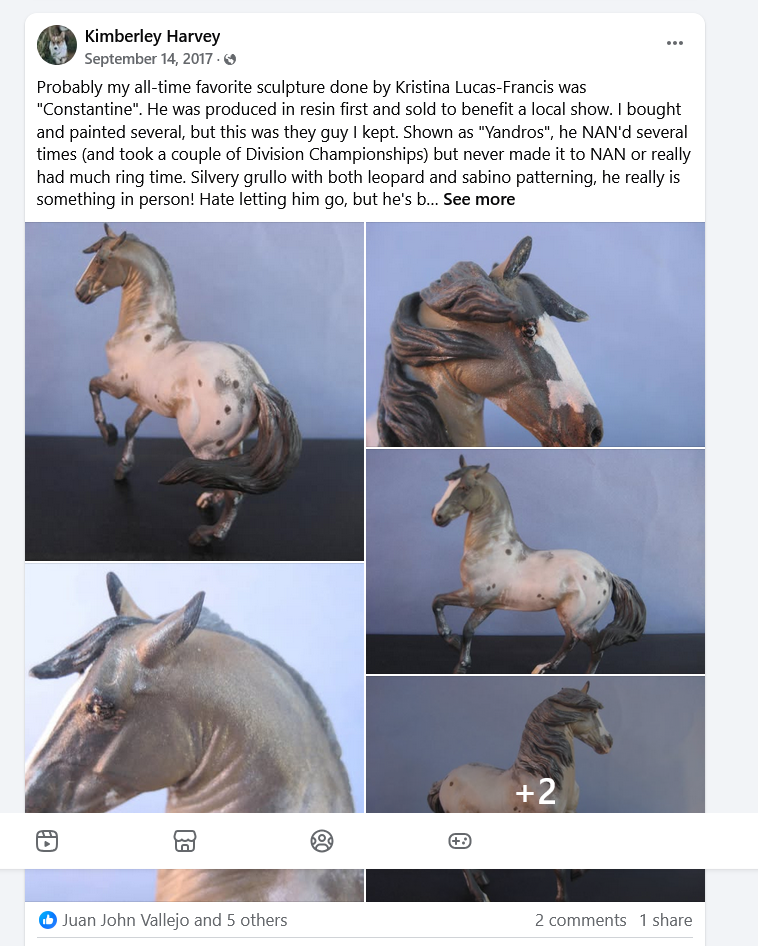This screenshot has height=946, width=758.
Task: Click the post description text body
Action: (x=365, y=143)
